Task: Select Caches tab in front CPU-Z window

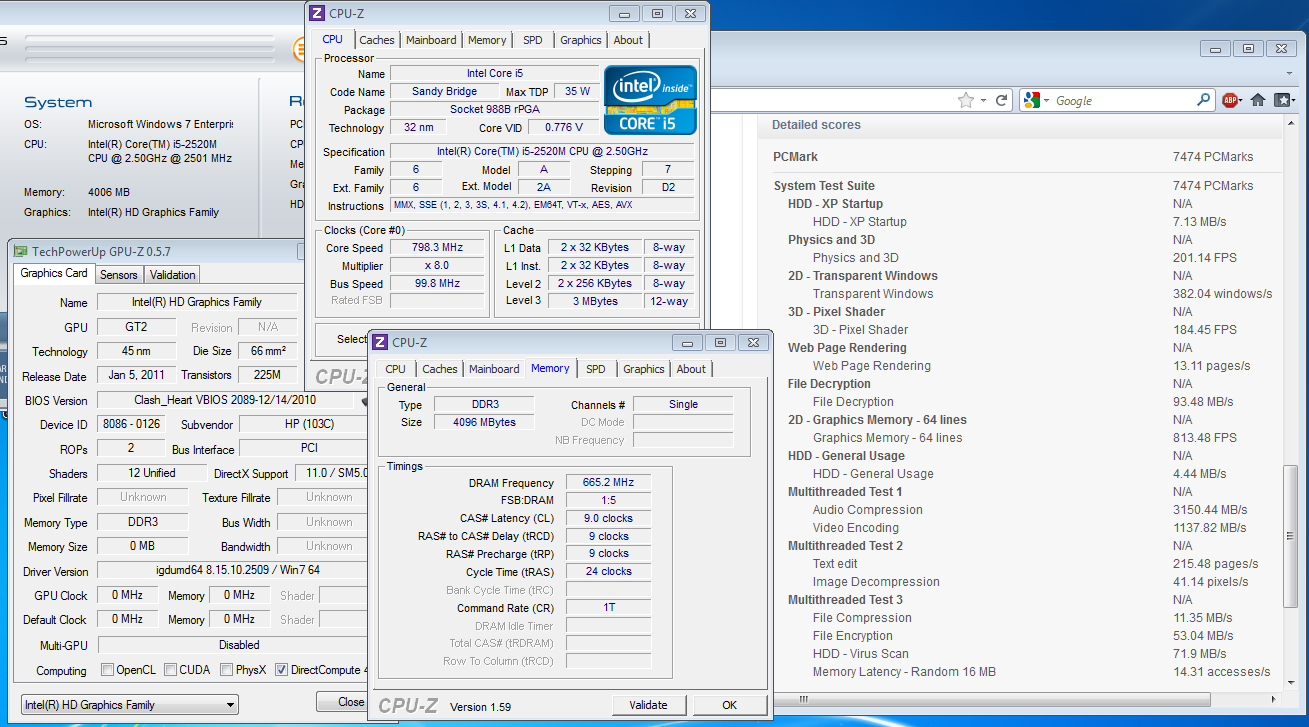Action: pos(440,369)
